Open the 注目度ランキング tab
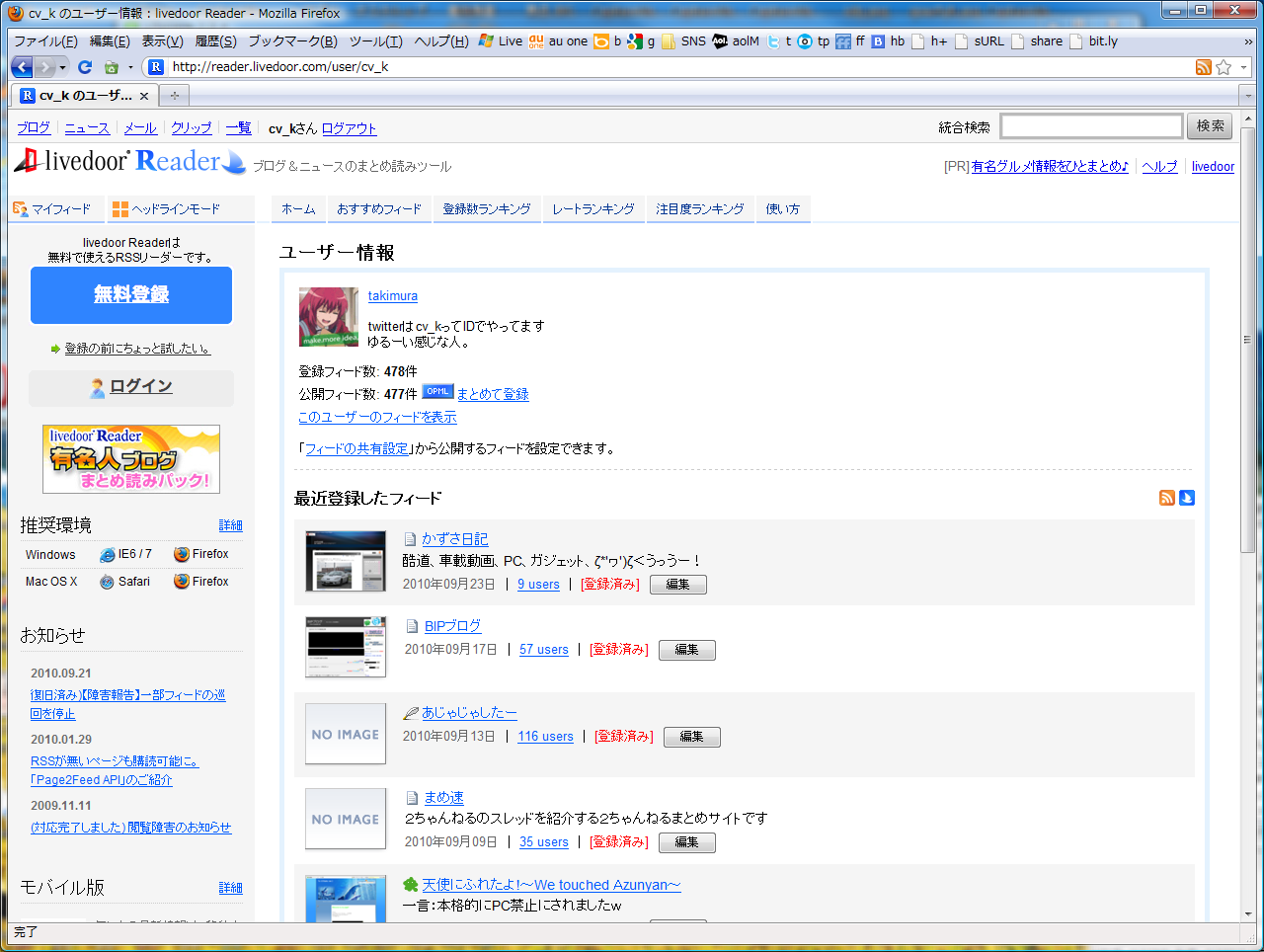 coord(700,209)
